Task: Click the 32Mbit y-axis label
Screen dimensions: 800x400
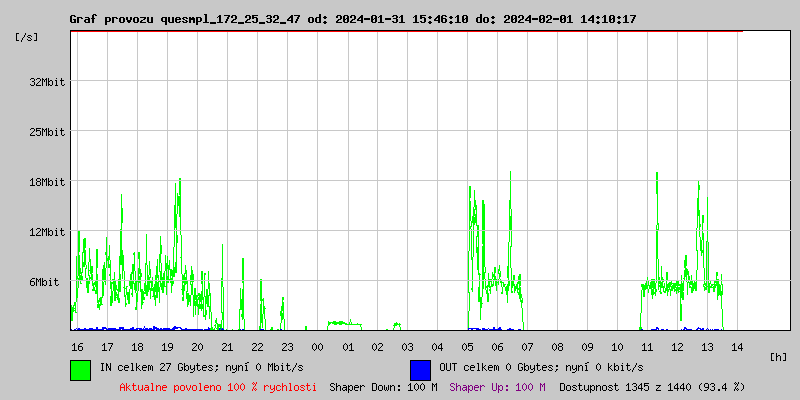Action: pos(47,82)
